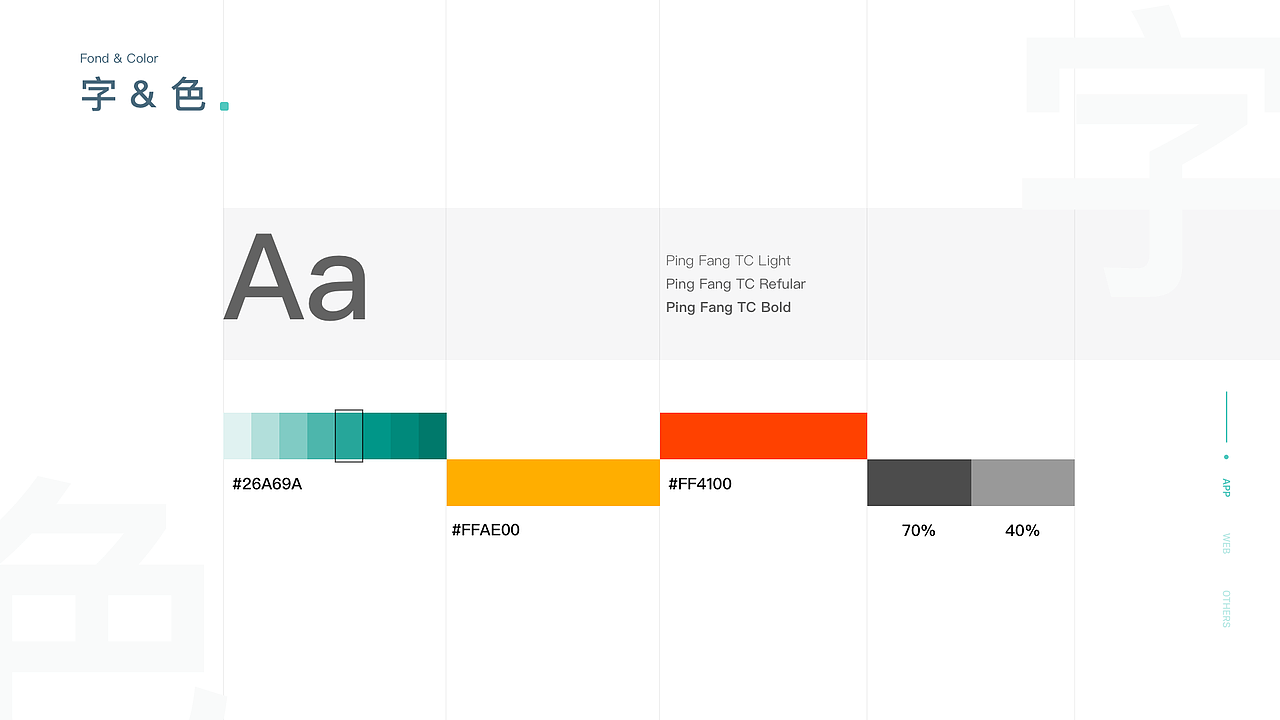Switch to the WEB section

pos(1226,544)
